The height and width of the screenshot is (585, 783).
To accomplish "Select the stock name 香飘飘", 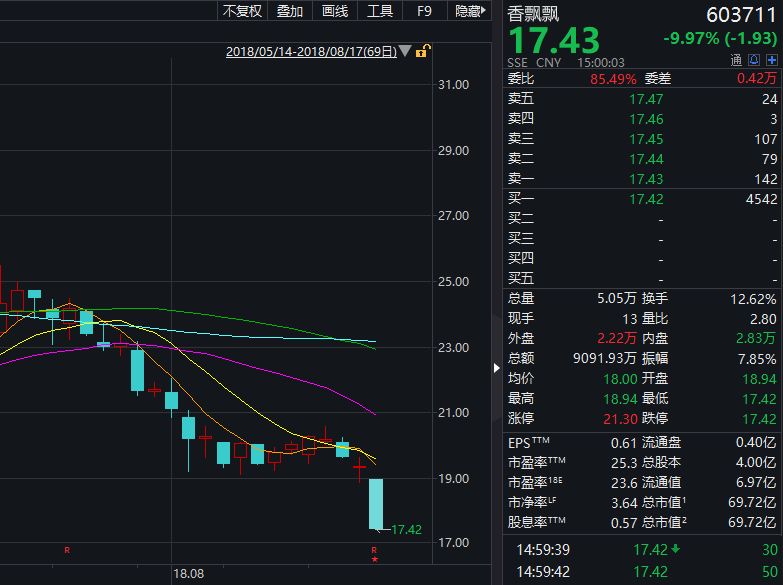I will tap(533, 14).
